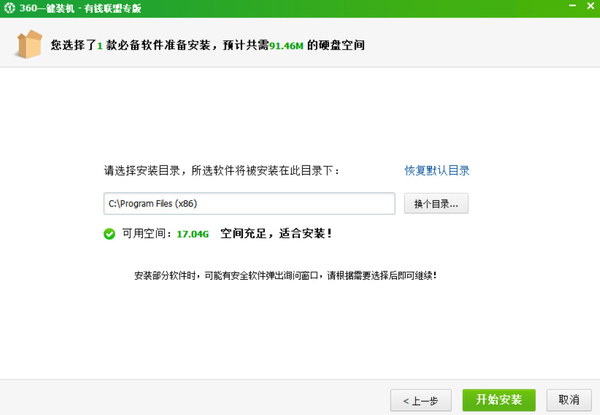Click the security software warning note
The image size is (600, 415).
pos(285,275)
